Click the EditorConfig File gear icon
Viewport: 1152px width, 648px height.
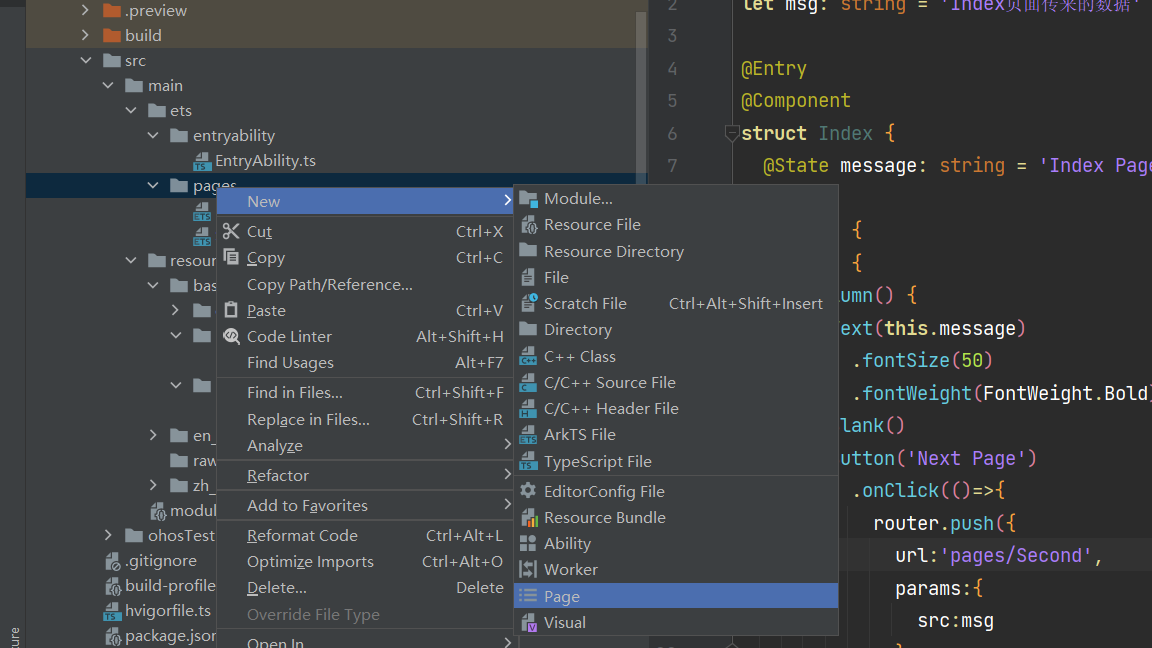point(528,491)
